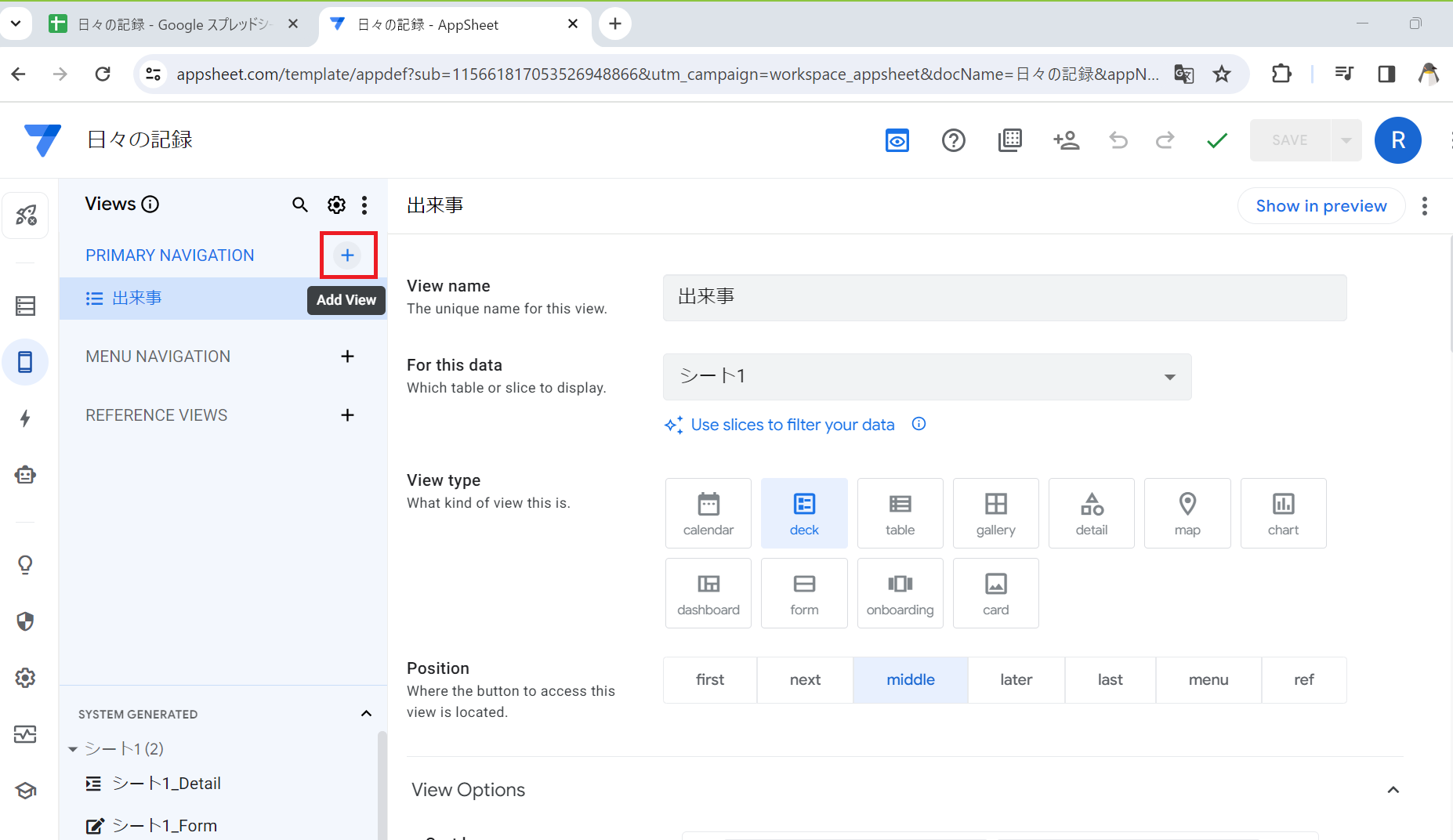Select the 出来事 view in Primary Navigation
Viewport: 1453px width, 840px height.
[x=223, y=299]
